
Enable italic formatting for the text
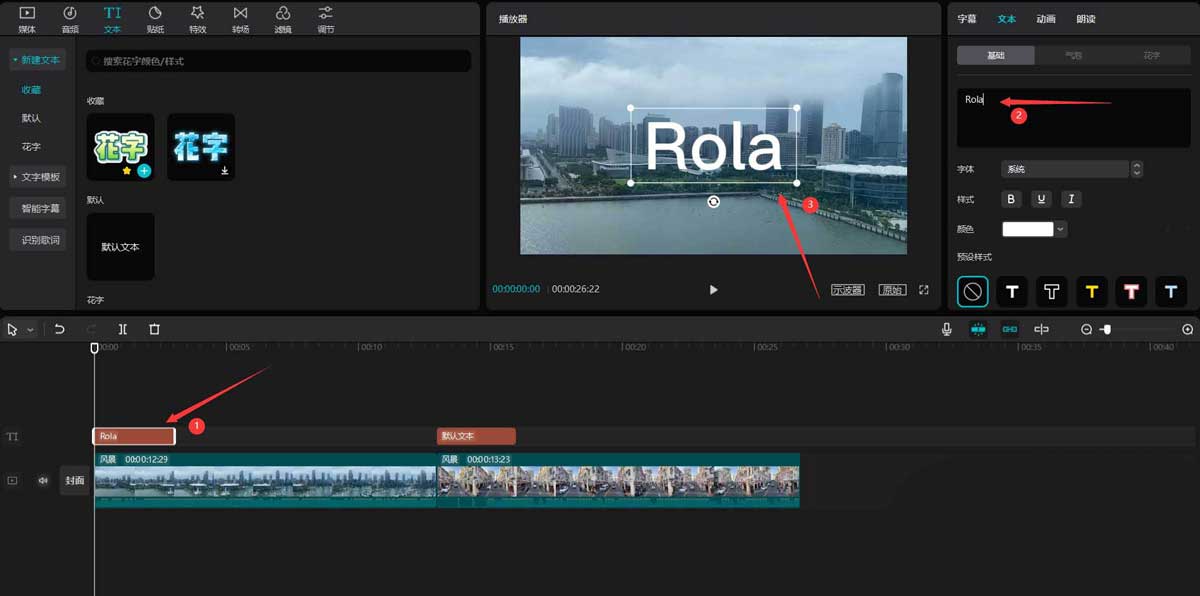point(1071,199)
